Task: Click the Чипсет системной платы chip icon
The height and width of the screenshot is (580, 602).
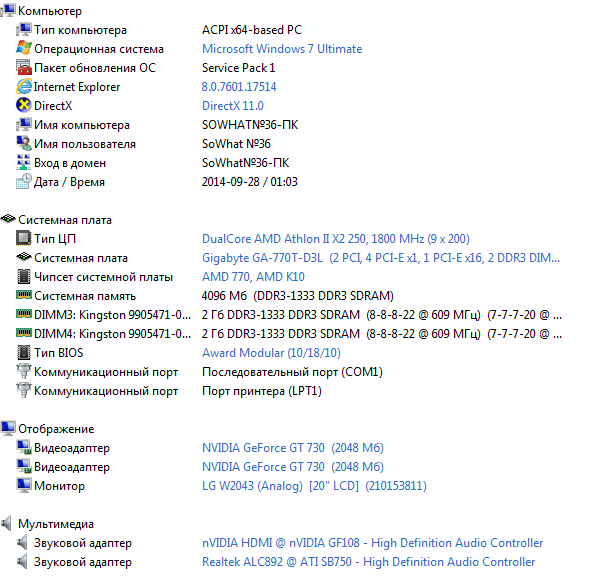Action: point(23,276)
